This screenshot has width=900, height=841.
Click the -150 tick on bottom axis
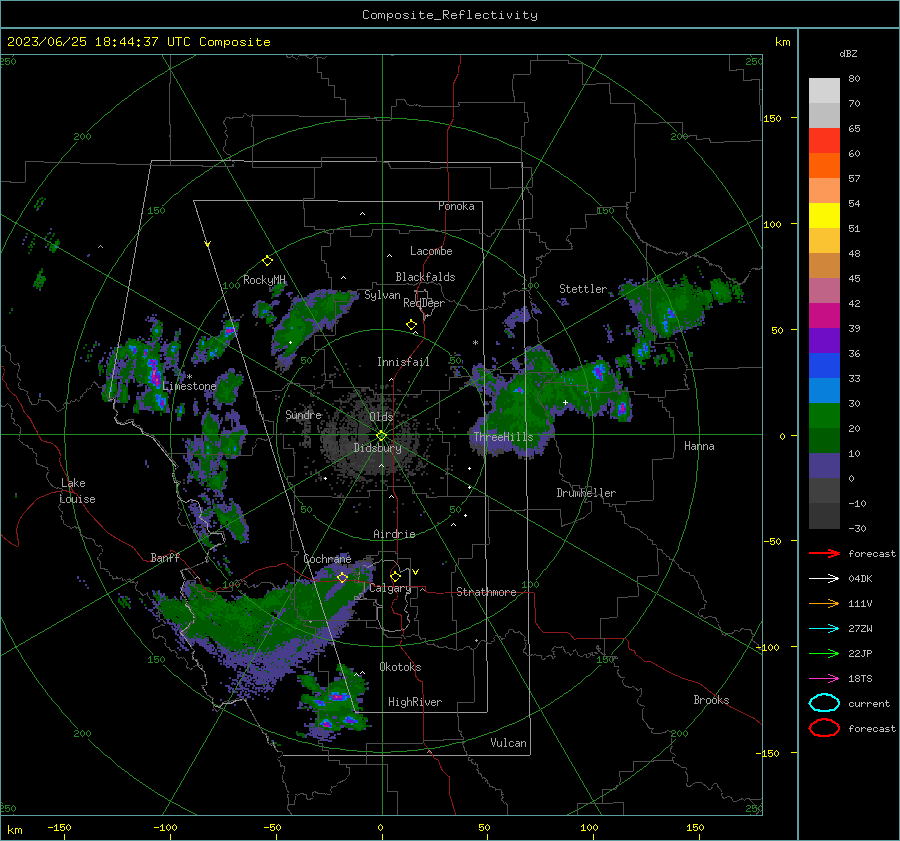click(x=59, y=827)
